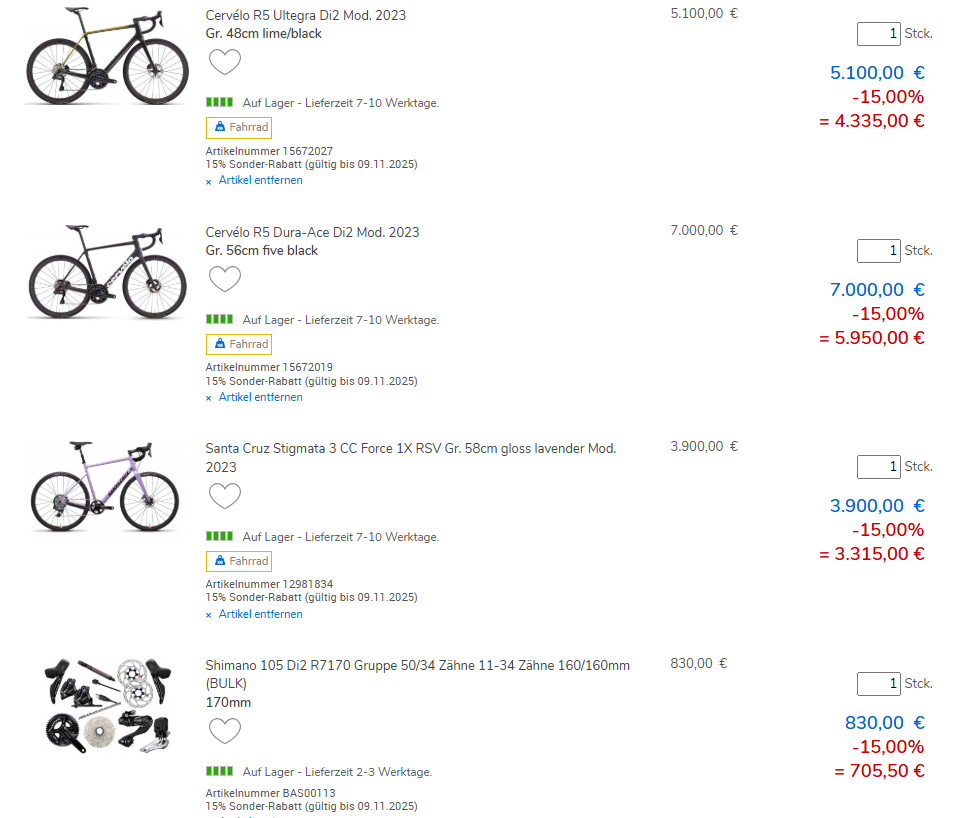Open lime/black Cervélo R5 bike thumbnail
Viewport: 957px width, 818px height.
105,62
